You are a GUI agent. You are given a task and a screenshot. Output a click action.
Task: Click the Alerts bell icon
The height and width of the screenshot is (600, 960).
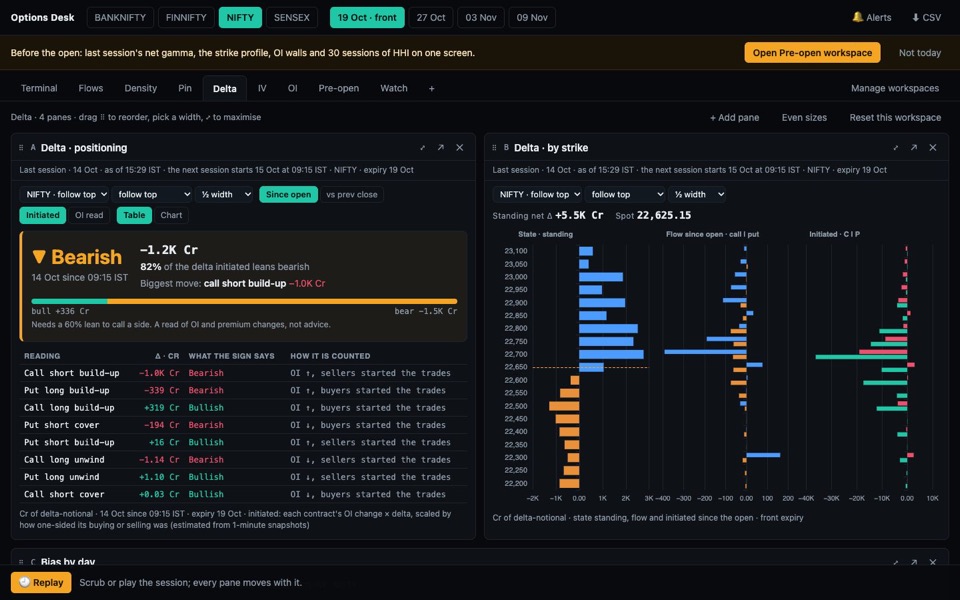[x=857, y=17]
